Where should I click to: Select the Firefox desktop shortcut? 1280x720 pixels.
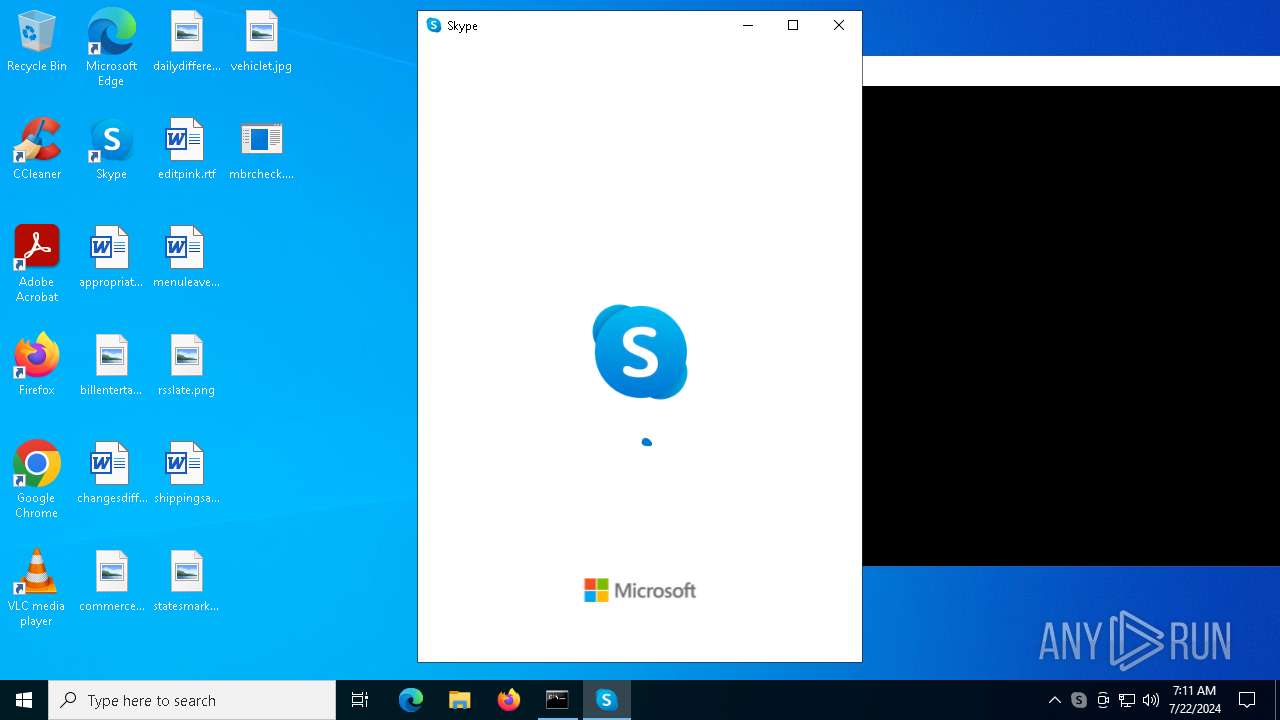37,366
